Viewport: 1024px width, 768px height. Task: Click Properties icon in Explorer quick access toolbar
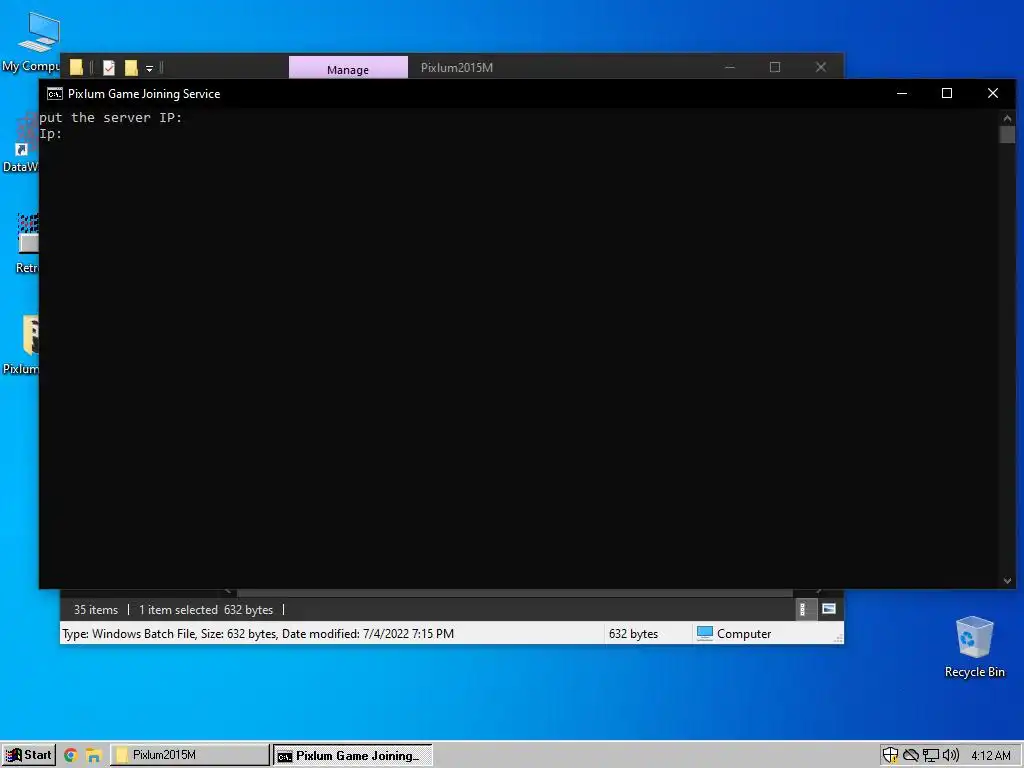(109, 67)
